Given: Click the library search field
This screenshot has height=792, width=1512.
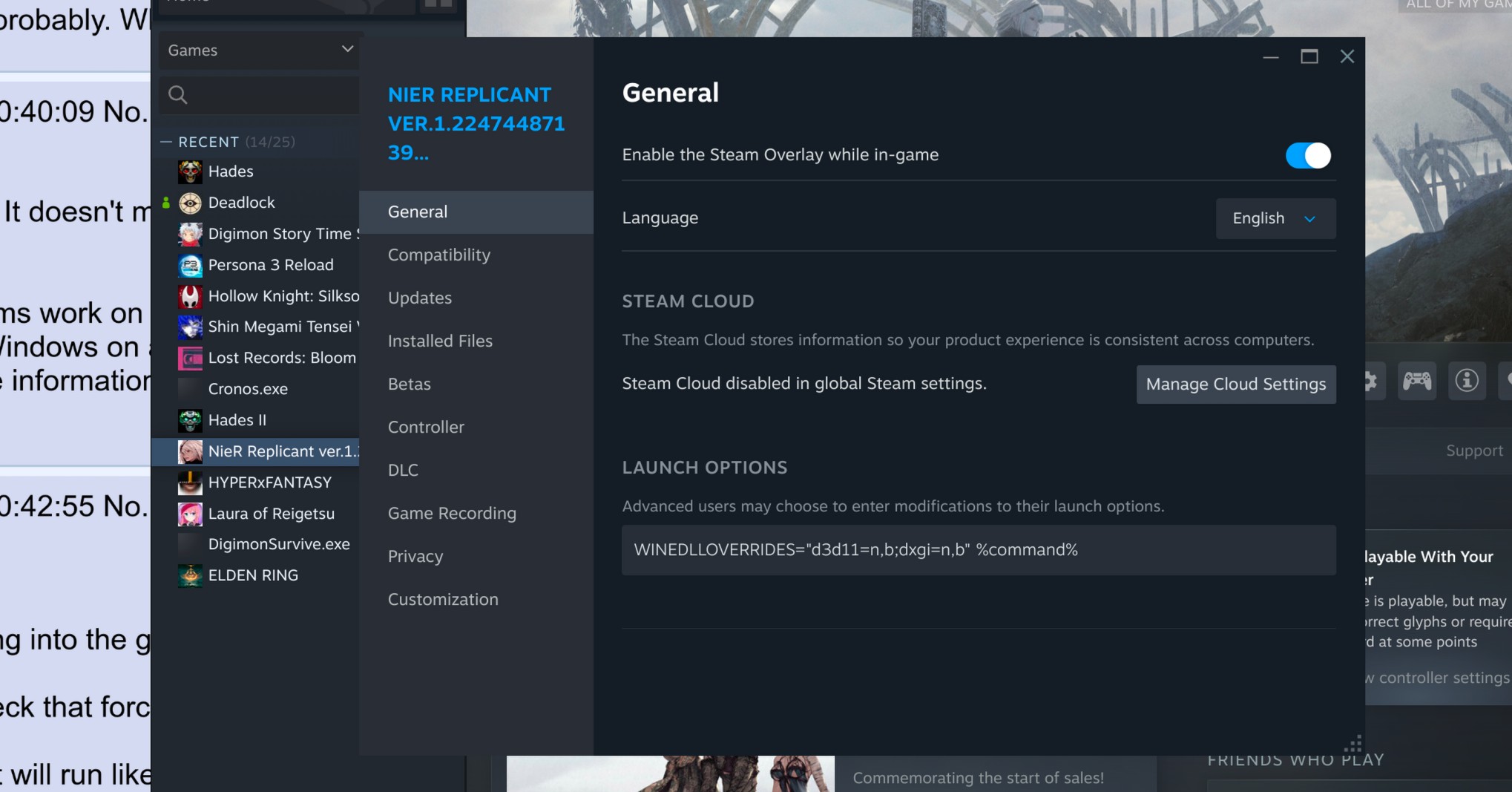Looking at the screenshot, I should 259,94.
